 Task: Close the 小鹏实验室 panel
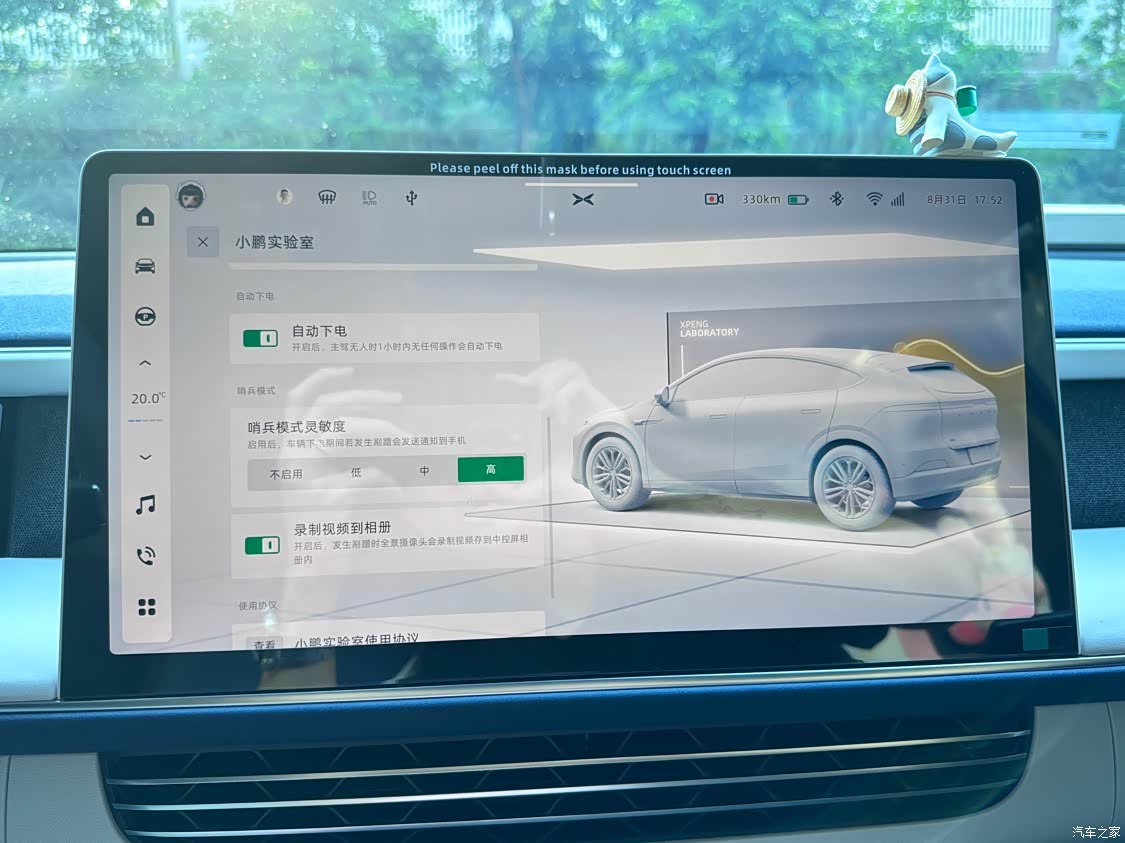click(203, 242)
